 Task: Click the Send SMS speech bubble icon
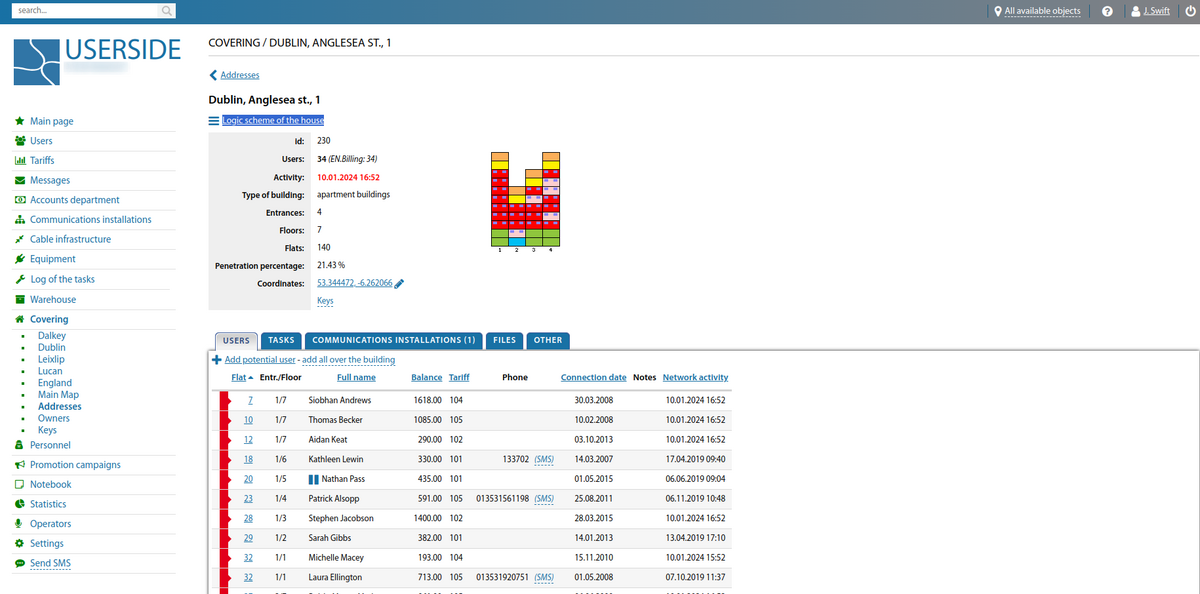[x=20, y=563]
